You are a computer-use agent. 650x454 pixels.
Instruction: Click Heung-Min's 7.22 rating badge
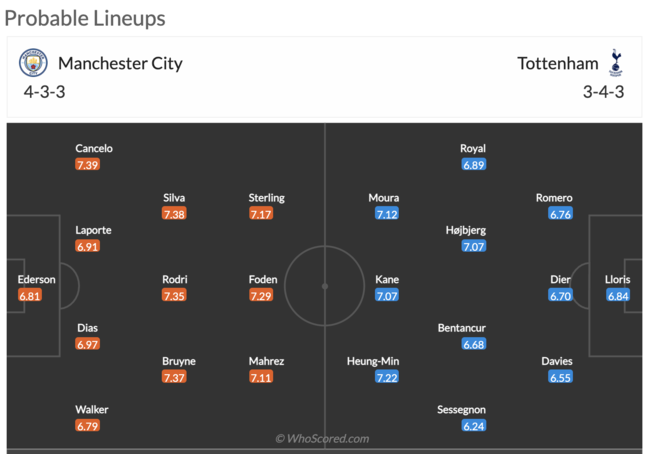(387, 377)
